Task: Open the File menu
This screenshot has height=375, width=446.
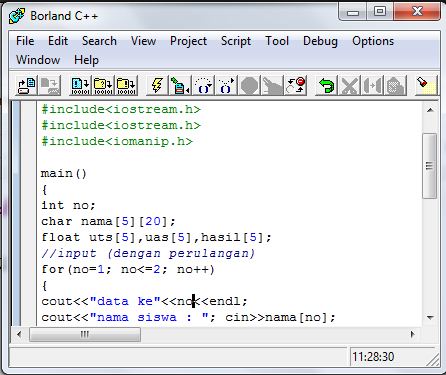Action: 25,41
